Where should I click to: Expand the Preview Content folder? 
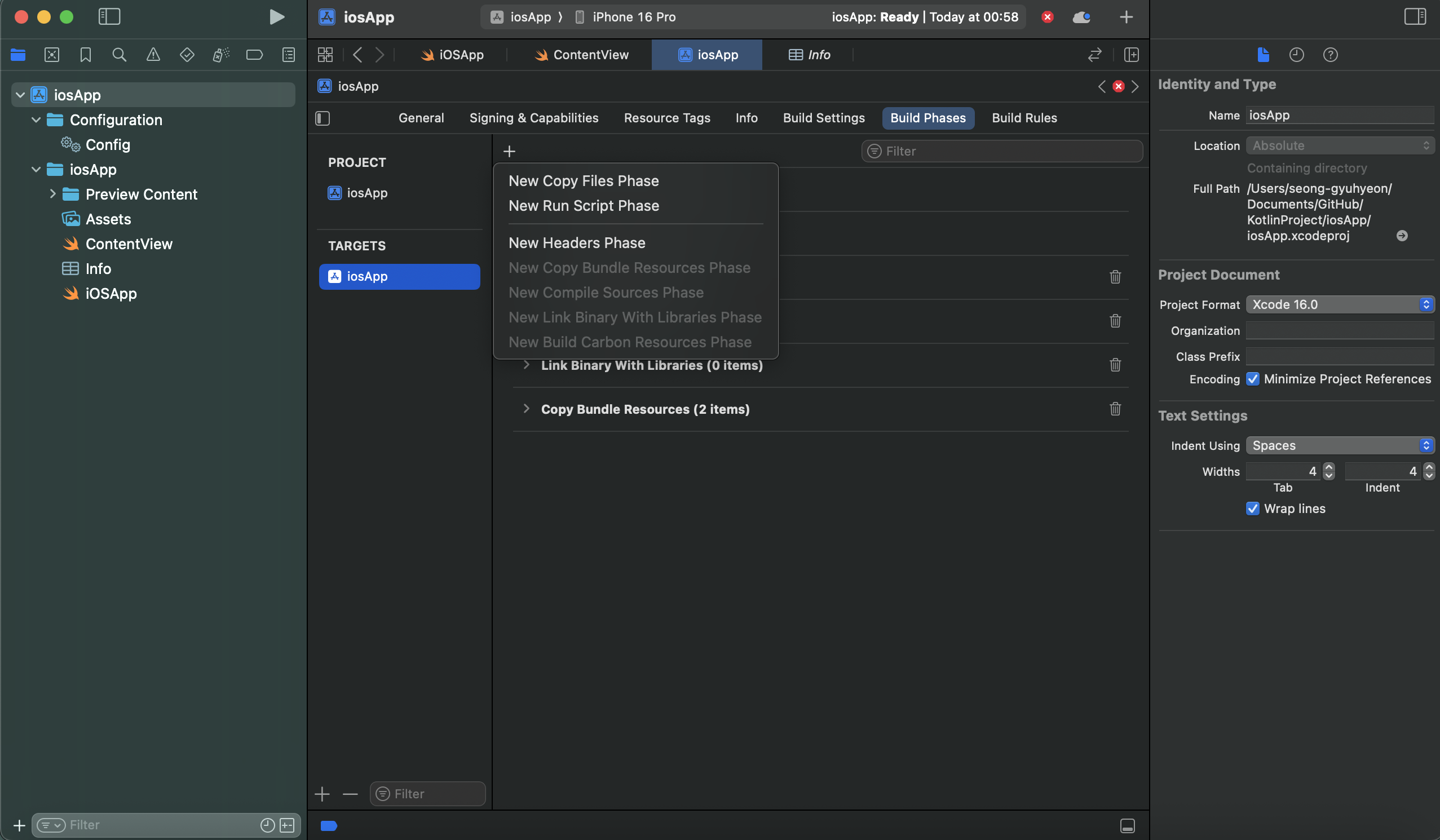click(52, 194)
